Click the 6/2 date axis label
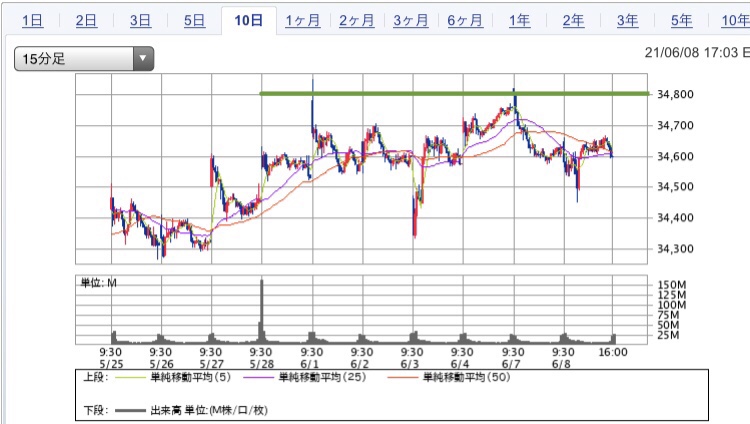The width and height of the screenshot is (750, 424). (360, 364)
